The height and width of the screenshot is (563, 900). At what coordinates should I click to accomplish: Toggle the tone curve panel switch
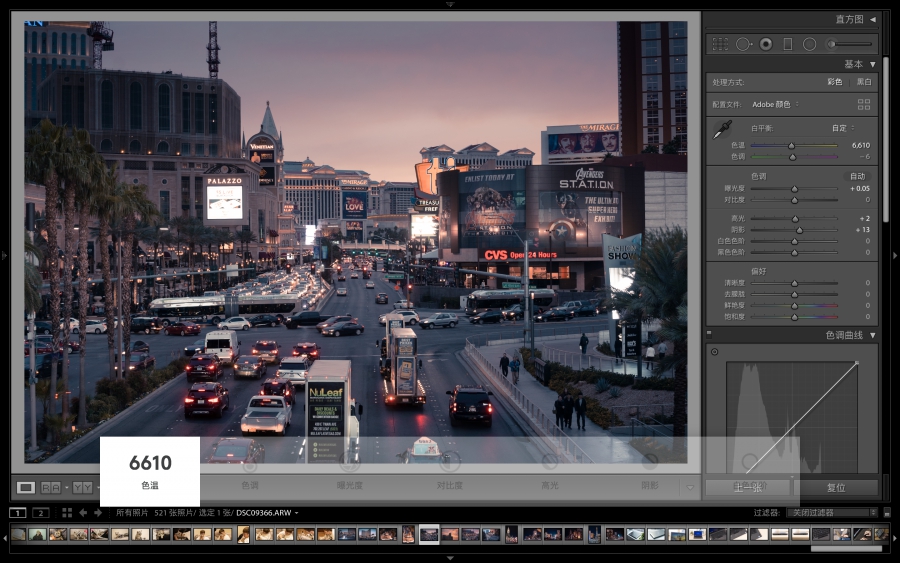[x=709, y=333]
